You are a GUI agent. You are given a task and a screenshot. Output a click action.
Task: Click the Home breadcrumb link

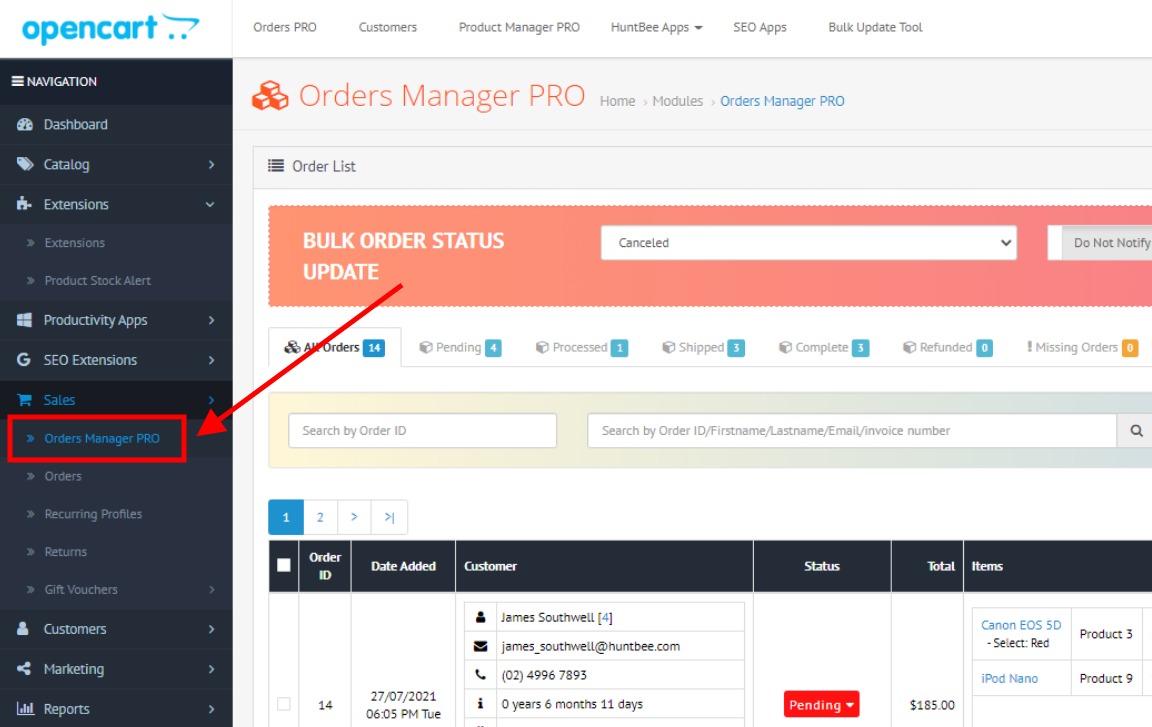pos(617,101)
